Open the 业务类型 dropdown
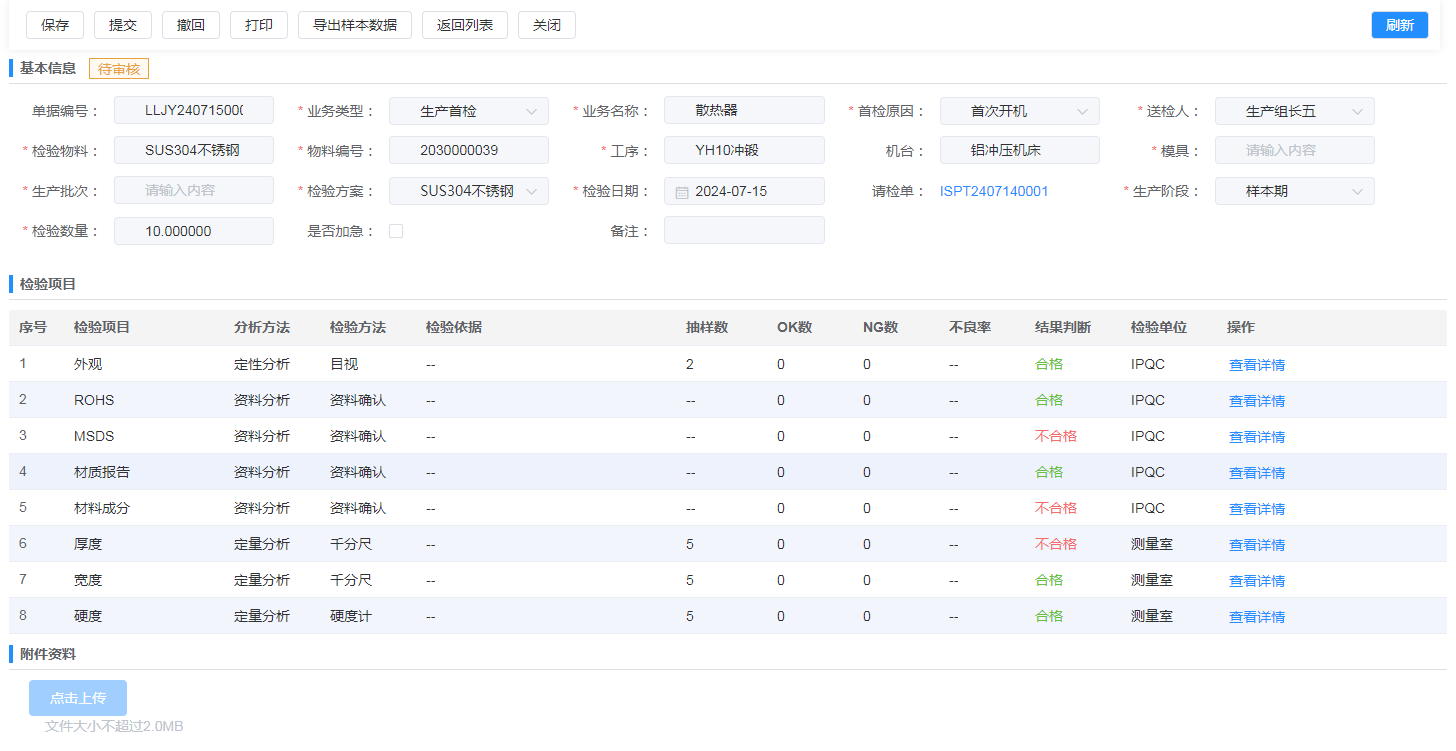The width and height of the screenshot is (1456, 751). tap(469, 111)
